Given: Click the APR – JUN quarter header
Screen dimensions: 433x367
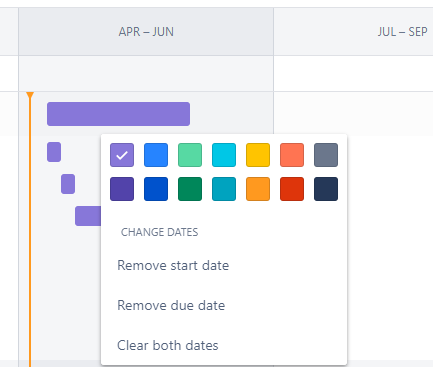Looking at the screenshot, I should click(146, 32).
